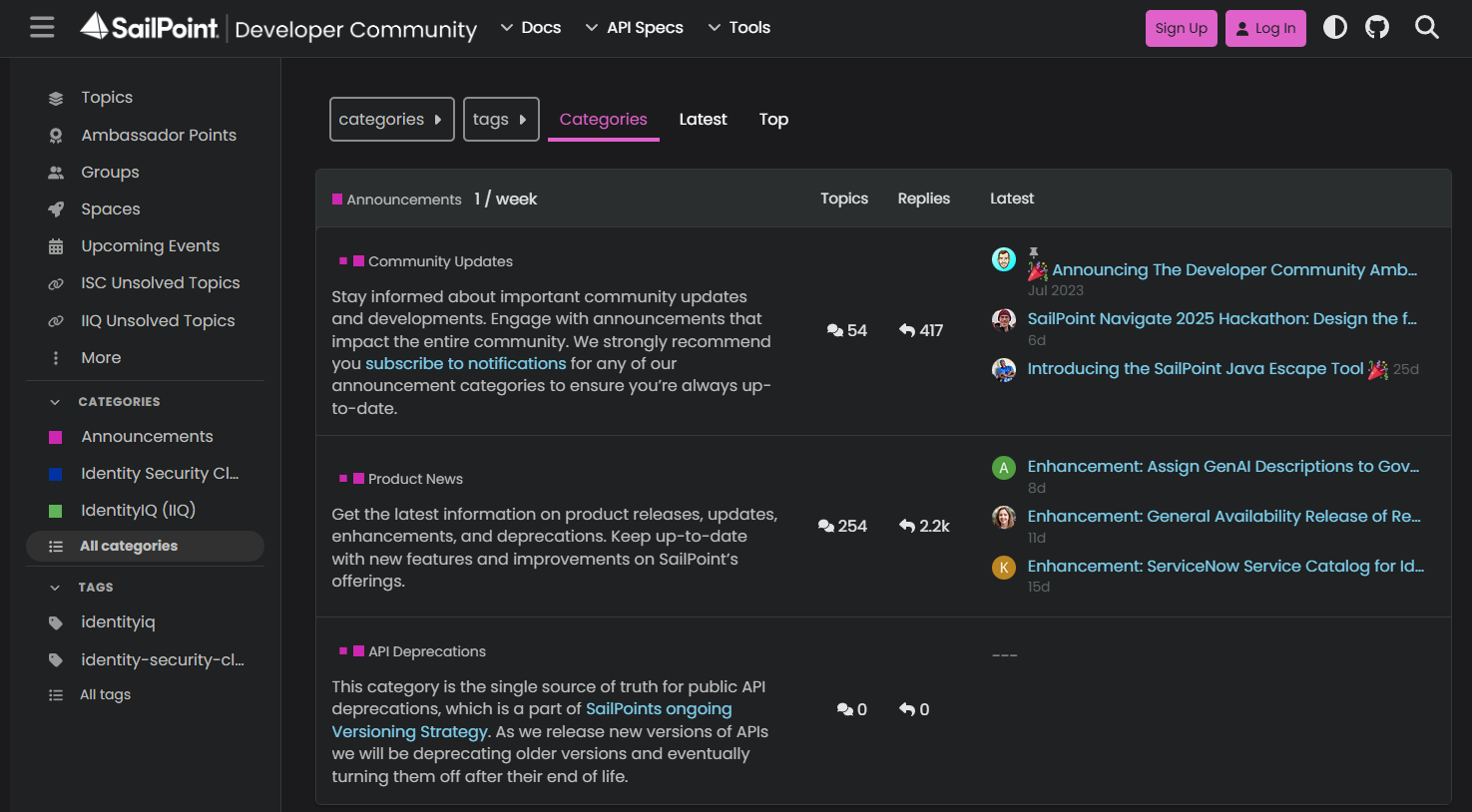Expand the categories filter dropdown

point(392,119)
